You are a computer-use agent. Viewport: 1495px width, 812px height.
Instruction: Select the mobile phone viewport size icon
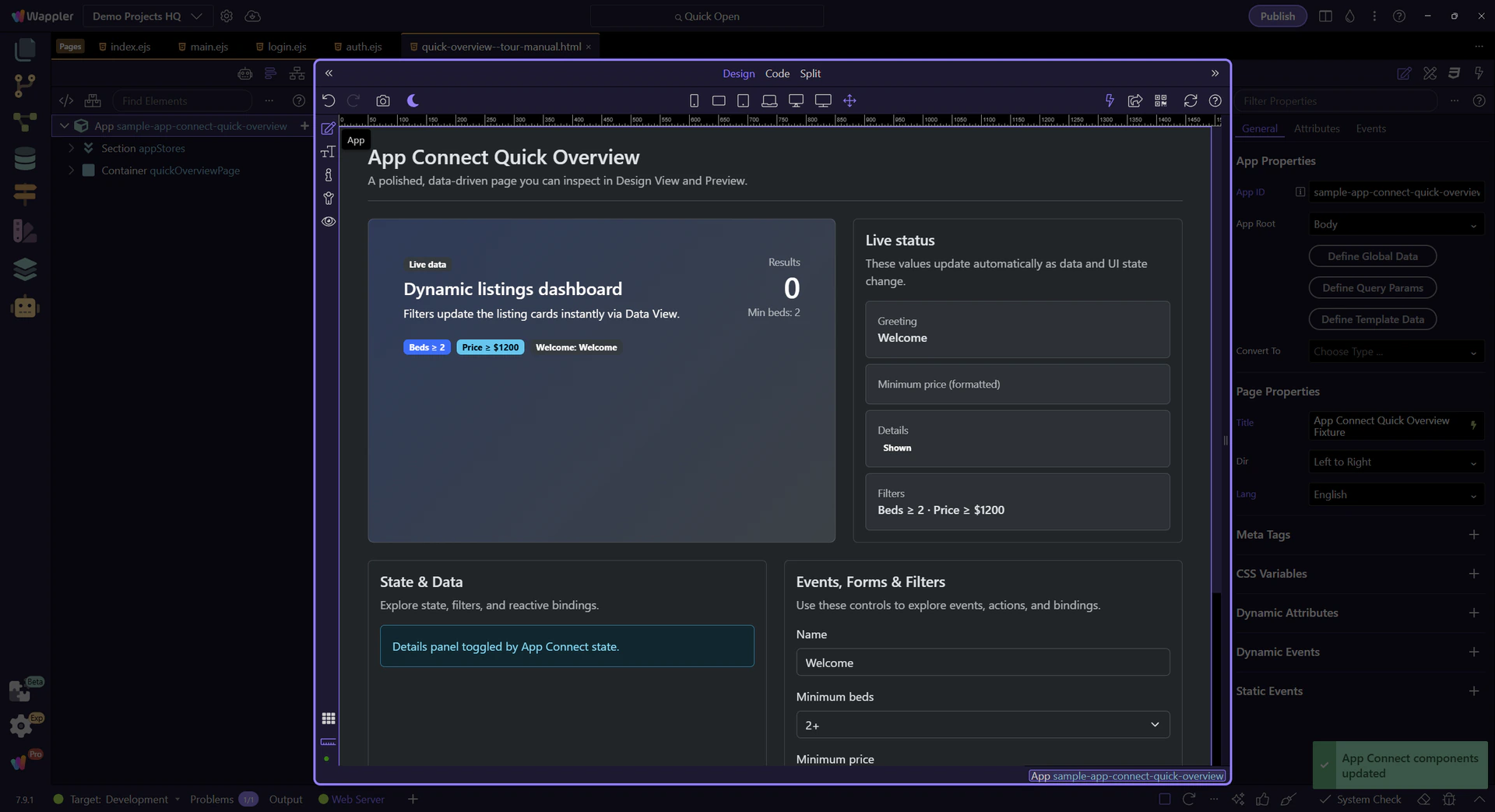(x=694, y=100)
